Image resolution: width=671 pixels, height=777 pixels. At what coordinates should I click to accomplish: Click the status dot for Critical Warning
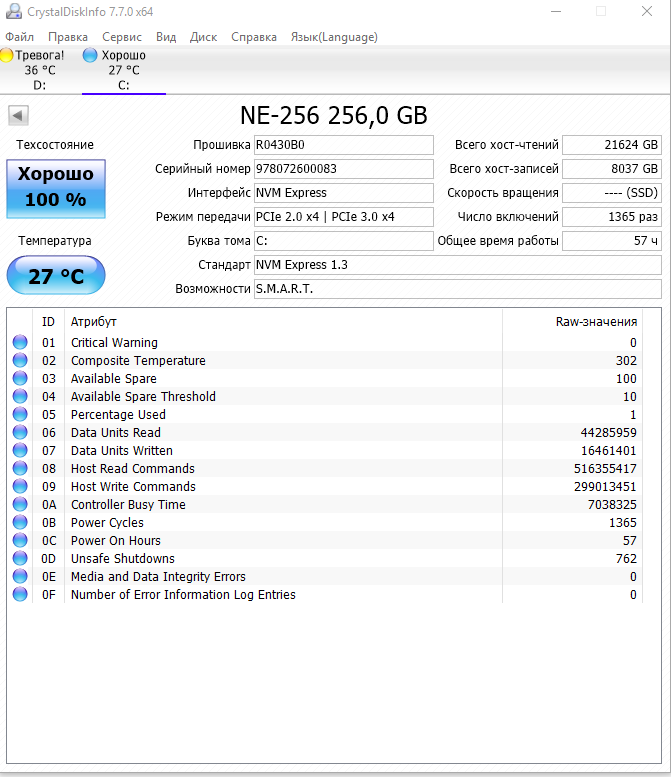point(20,342)
